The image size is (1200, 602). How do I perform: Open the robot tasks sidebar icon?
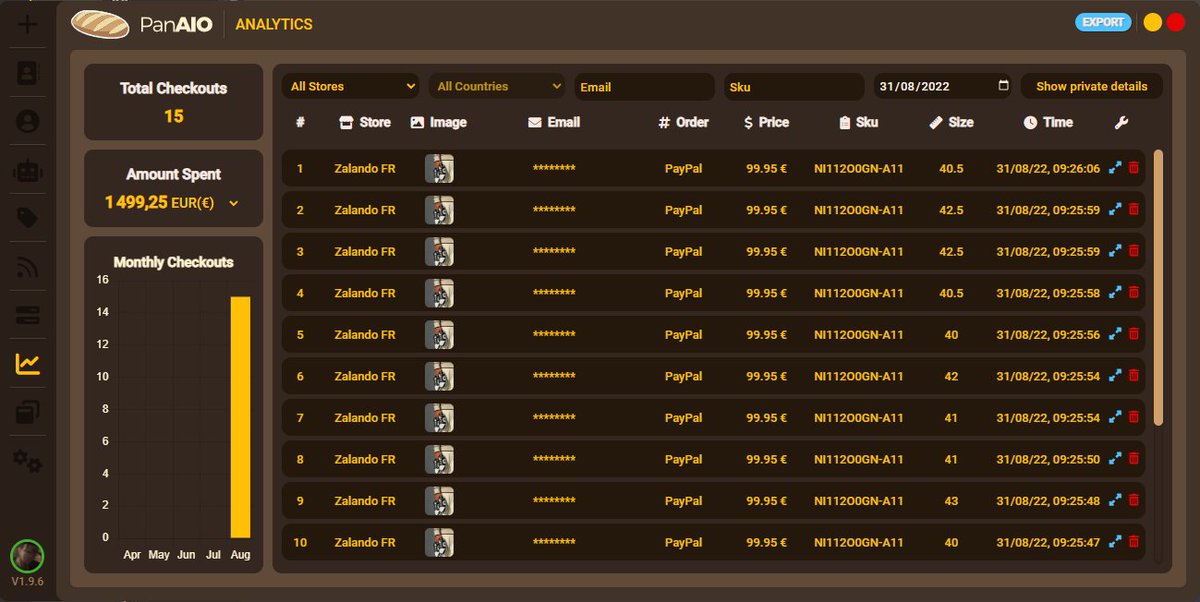pos(27,170)
